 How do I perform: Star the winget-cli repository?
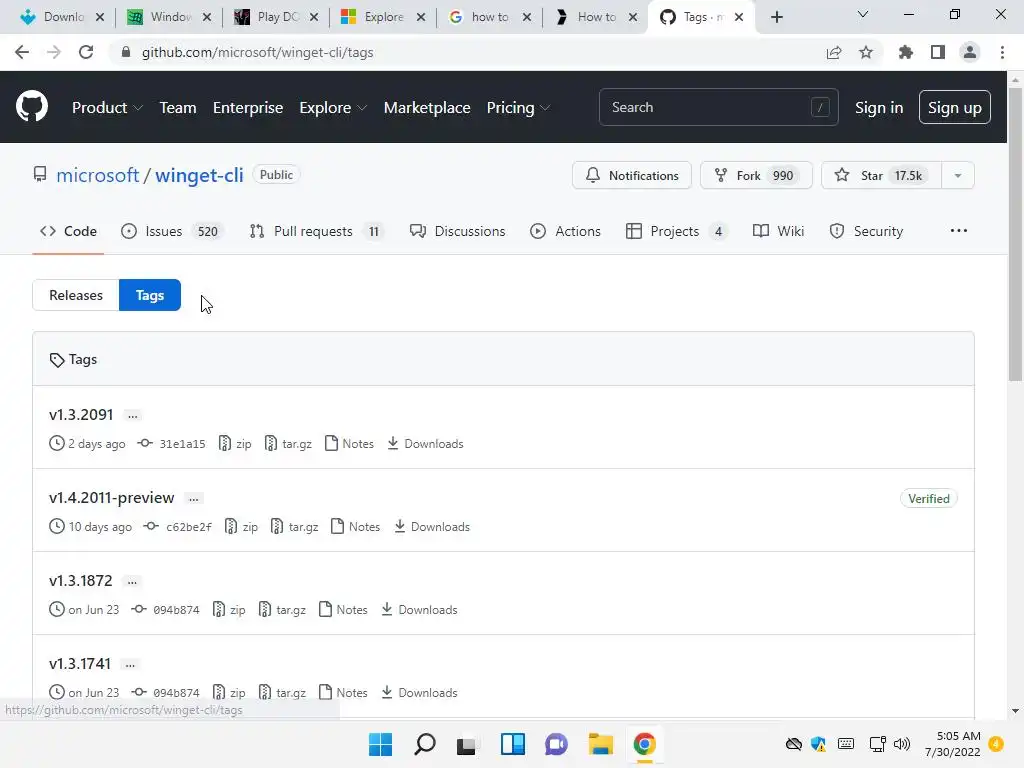(881, 175)
